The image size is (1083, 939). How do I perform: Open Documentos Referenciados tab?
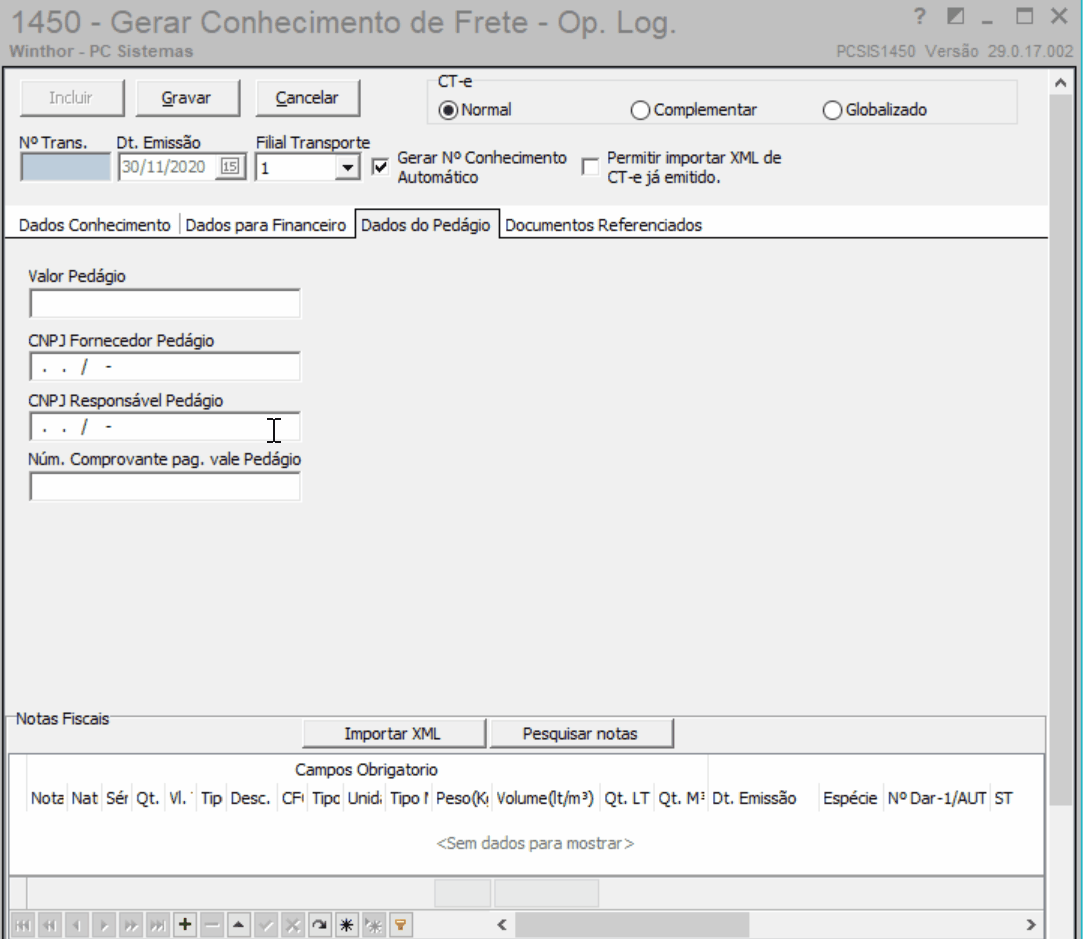pyautogui.click(x=603, y=225)
